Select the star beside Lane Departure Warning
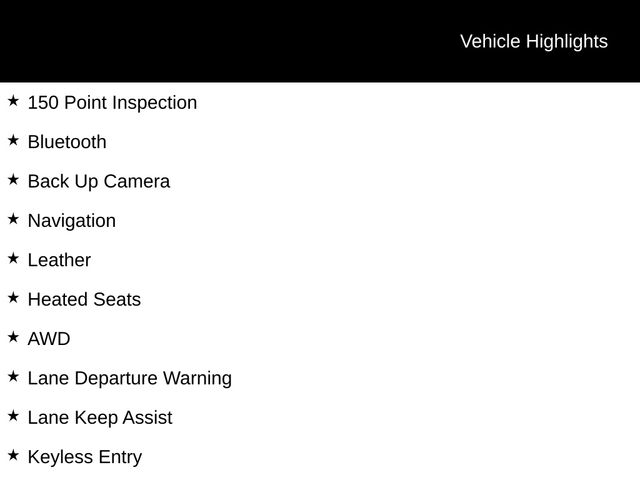Image resolution: width=640 pixels, height=480 pixels. point(13,376)
